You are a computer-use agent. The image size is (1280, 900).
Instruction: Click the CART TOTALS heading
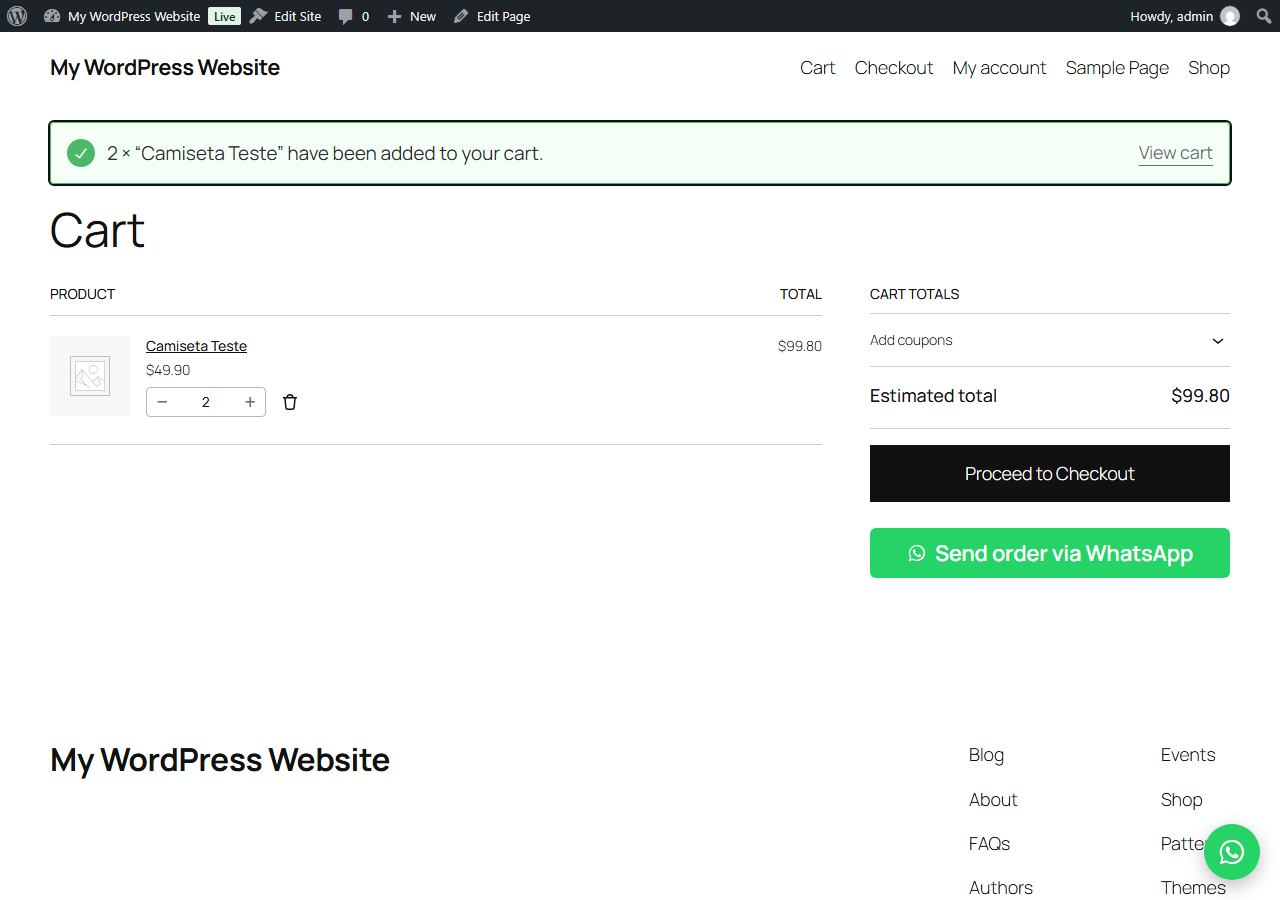[x=914, y=294]
